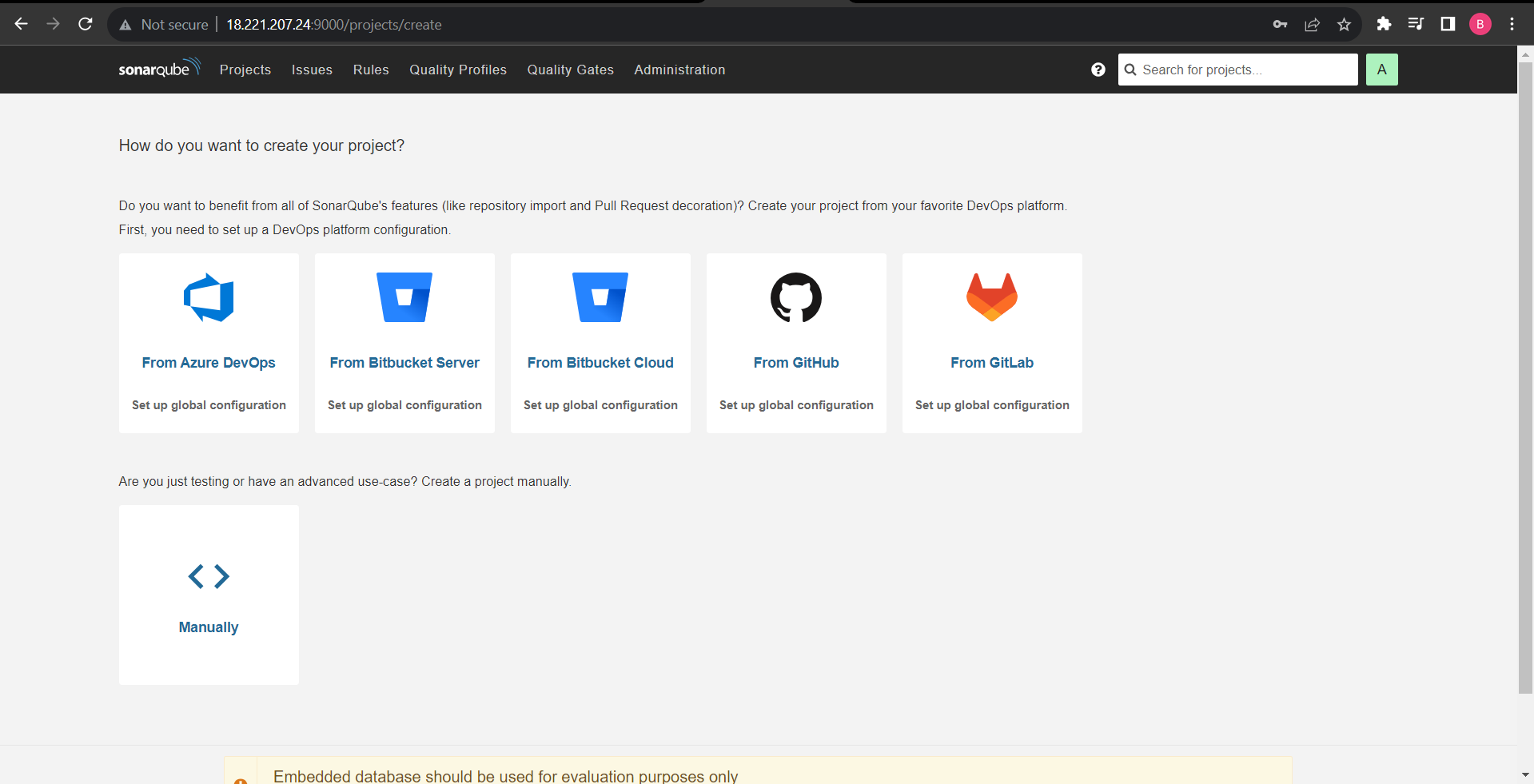Viewport: 1534px width, 784px height.
Task: Click the Azure DevOps logo icon
Action: 209,297
